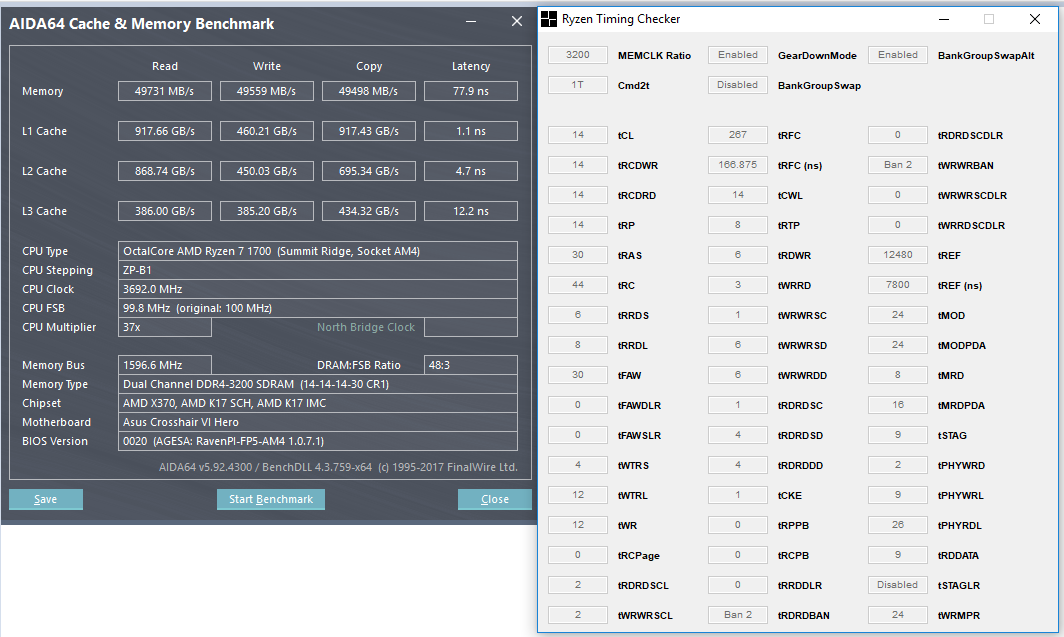Click tRTP value 8
The width and height of the screenshot is (1064, 637).
coord(738,225)
